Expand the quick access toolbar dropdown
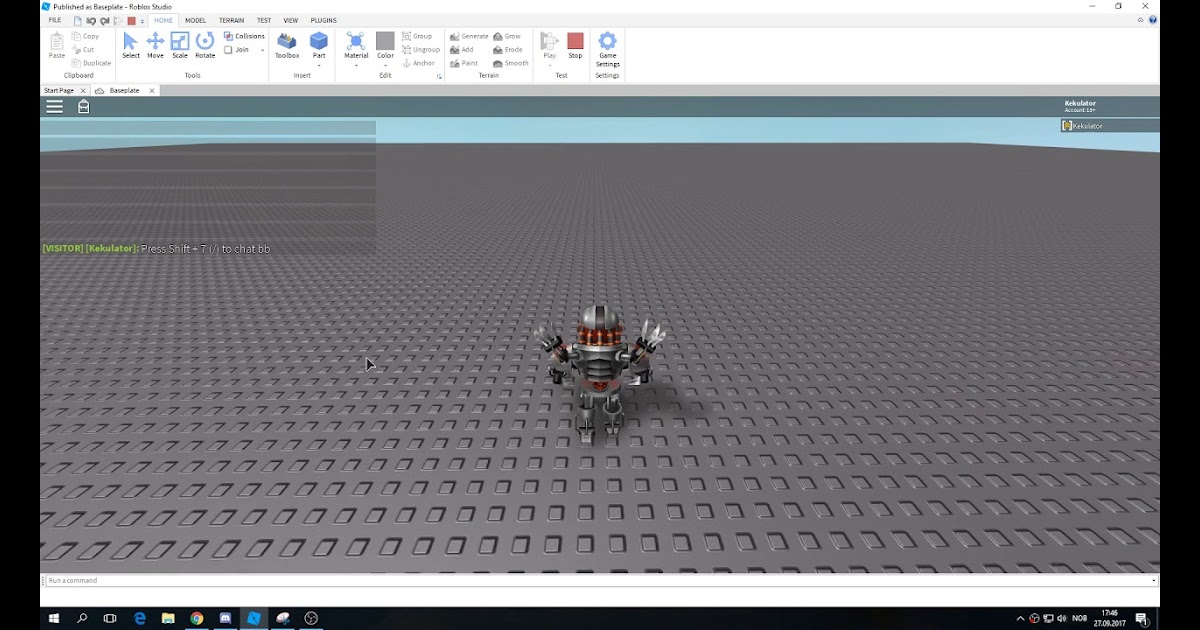 143,20
